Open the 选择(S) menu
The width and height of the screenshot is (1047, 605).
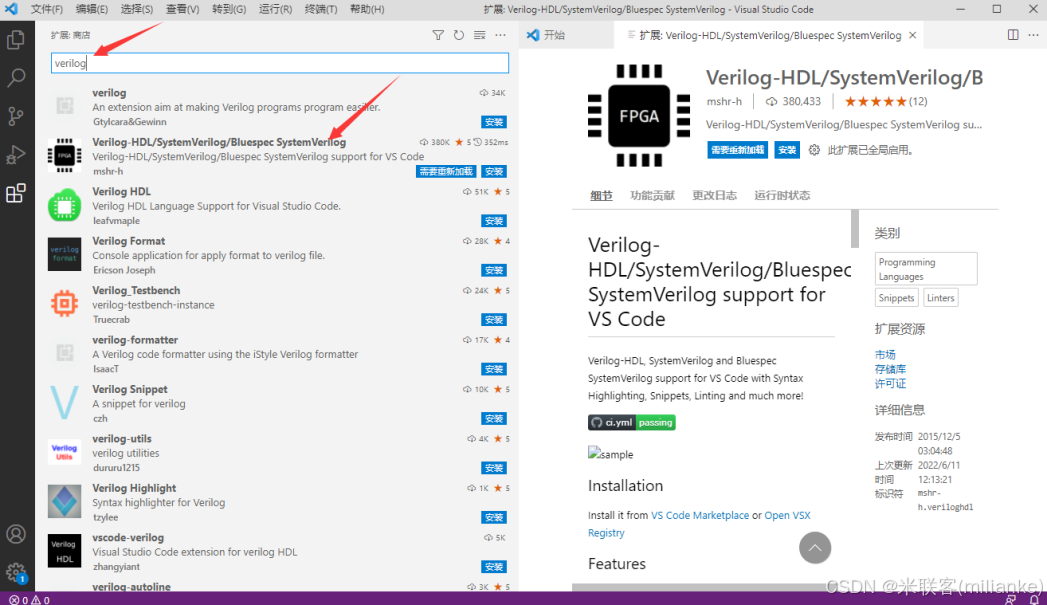click(x=137, y=9)
